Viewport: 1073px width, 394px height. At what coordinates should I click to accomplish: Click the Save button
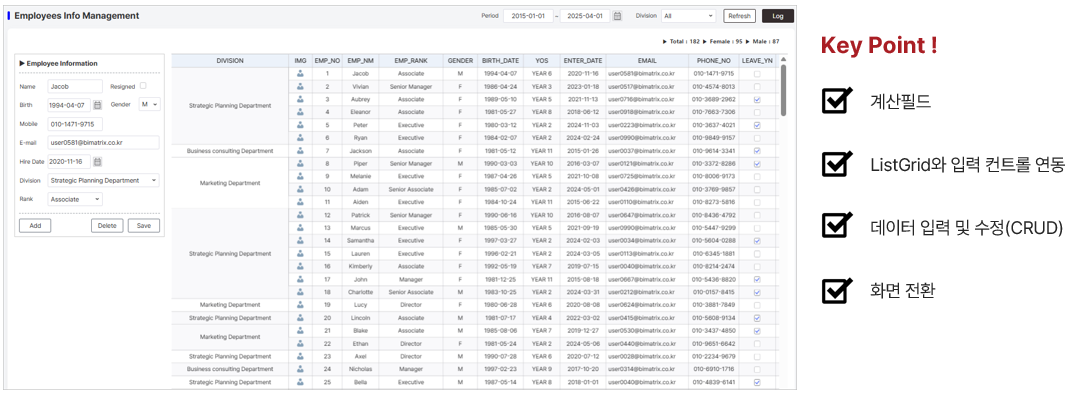[x=144, y=226]
